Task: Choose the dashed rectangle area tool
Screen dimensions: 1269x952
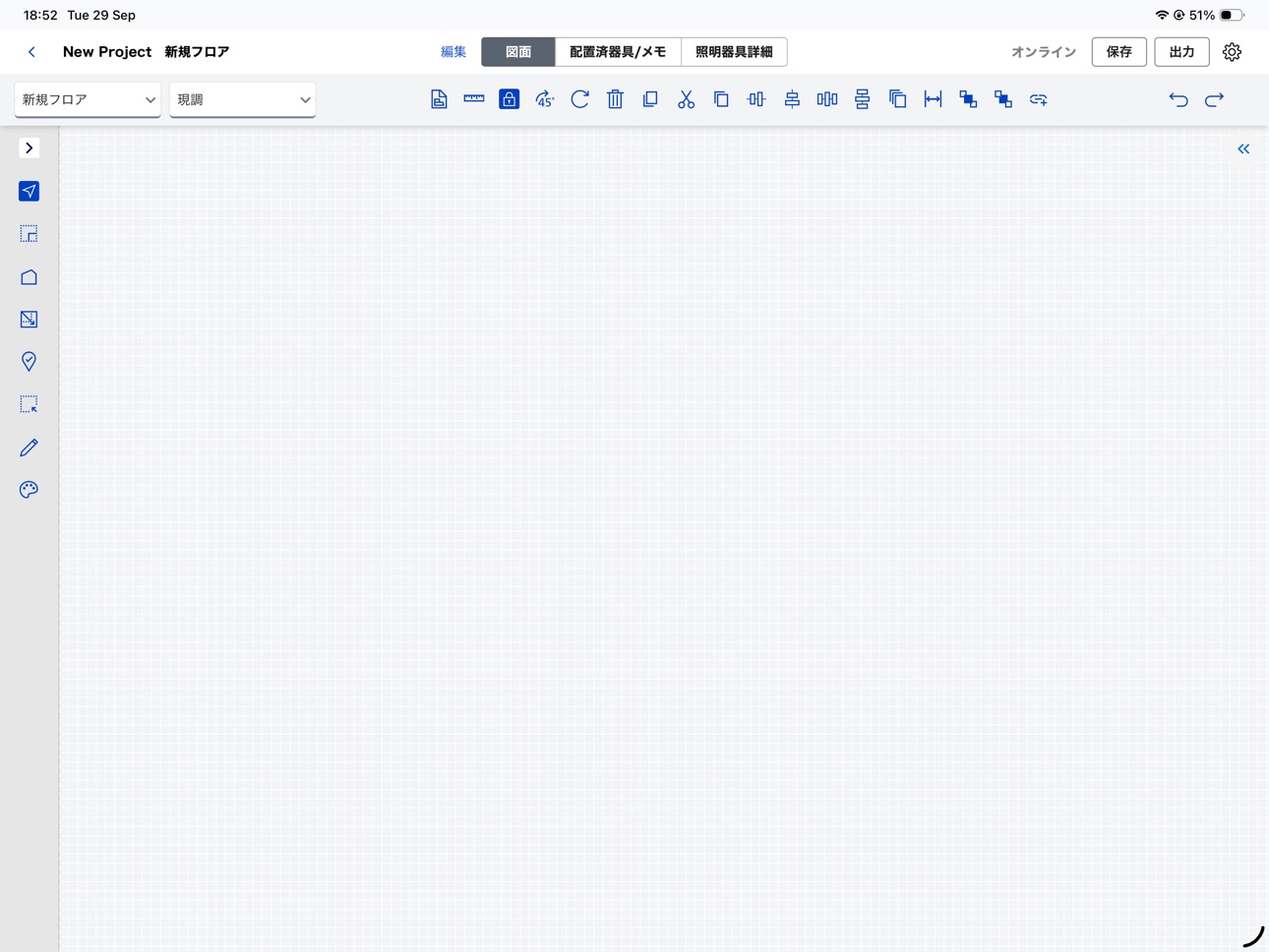Action: 29,234
